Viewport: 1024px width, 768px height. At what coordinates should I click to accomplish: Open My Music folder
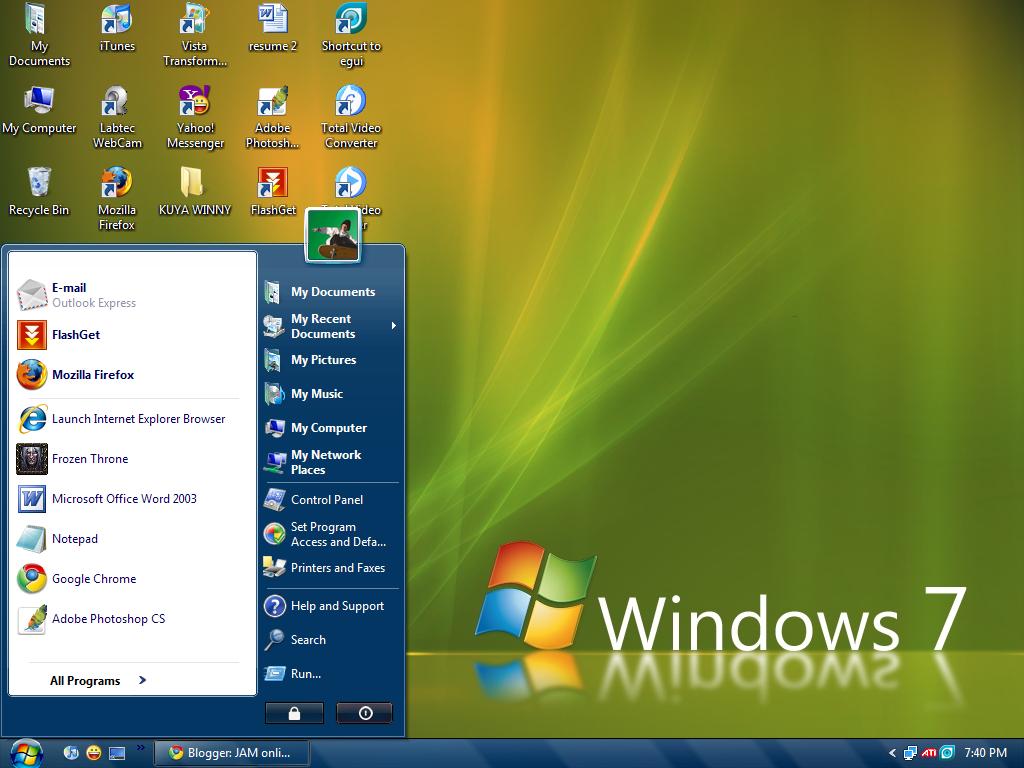click(x=330, y=394)
